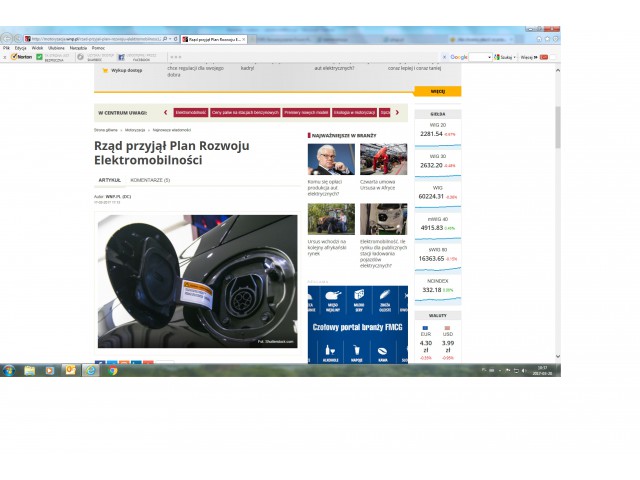Switch to the Komentarze (5) tab
This screenshot has height=480, width=640.
pyautogui.click(x=150, y=180)
